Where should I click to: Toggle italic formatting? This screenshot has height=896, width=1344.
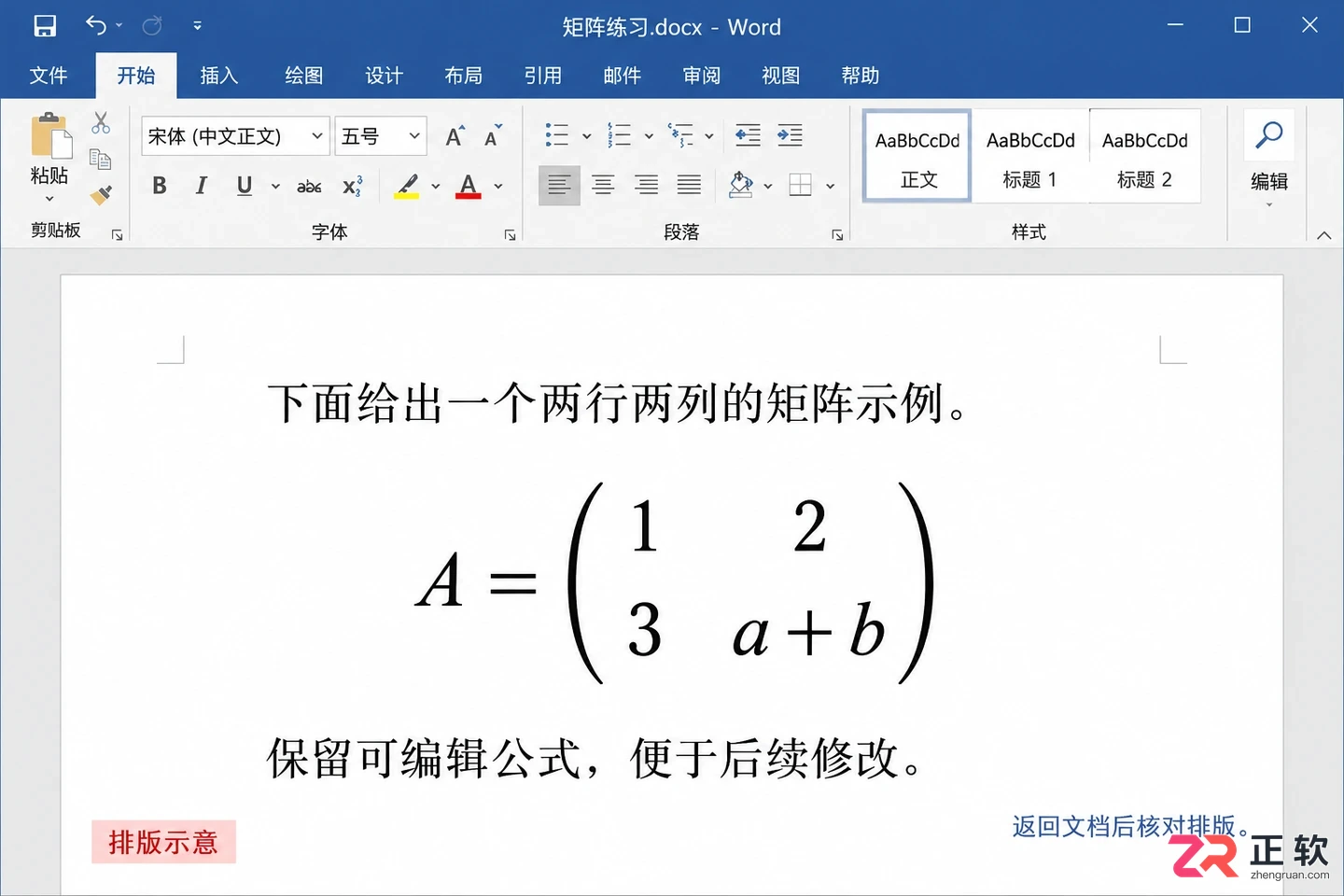(x=201, y=186)
